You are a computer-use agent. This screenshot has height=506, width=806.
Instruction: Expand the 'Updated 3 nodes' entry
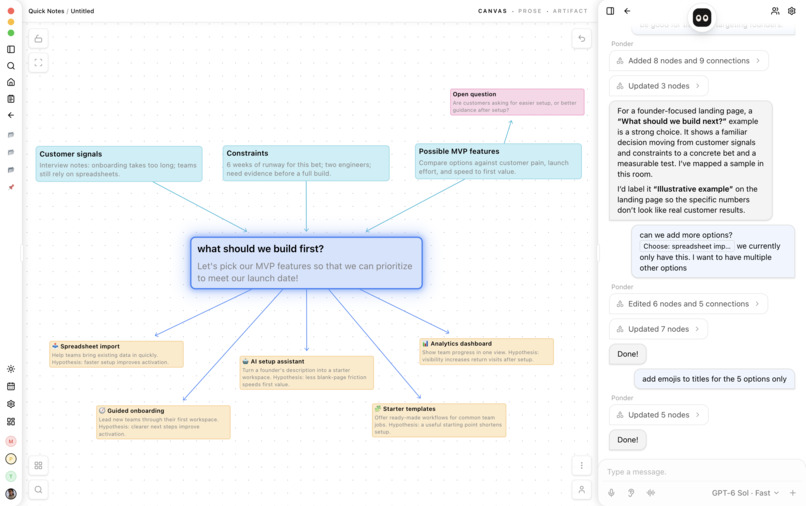pyautogui.click(x=658, y=86)
